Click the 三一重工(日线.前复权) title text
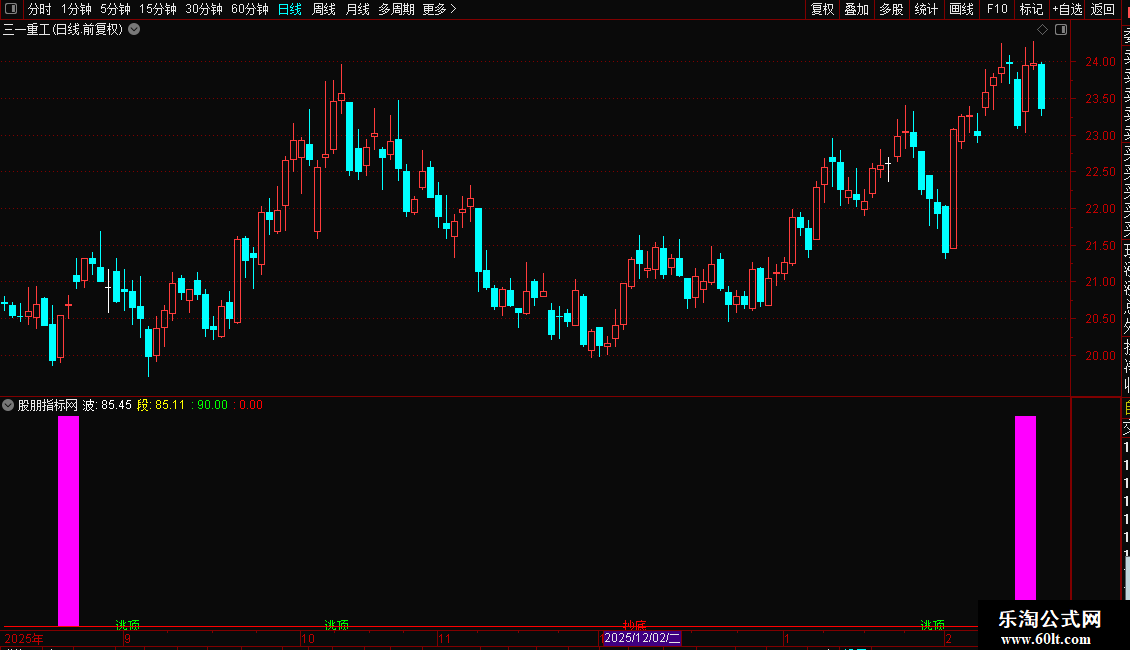The width and height of the screenshot is (1130, 650). 63,30
